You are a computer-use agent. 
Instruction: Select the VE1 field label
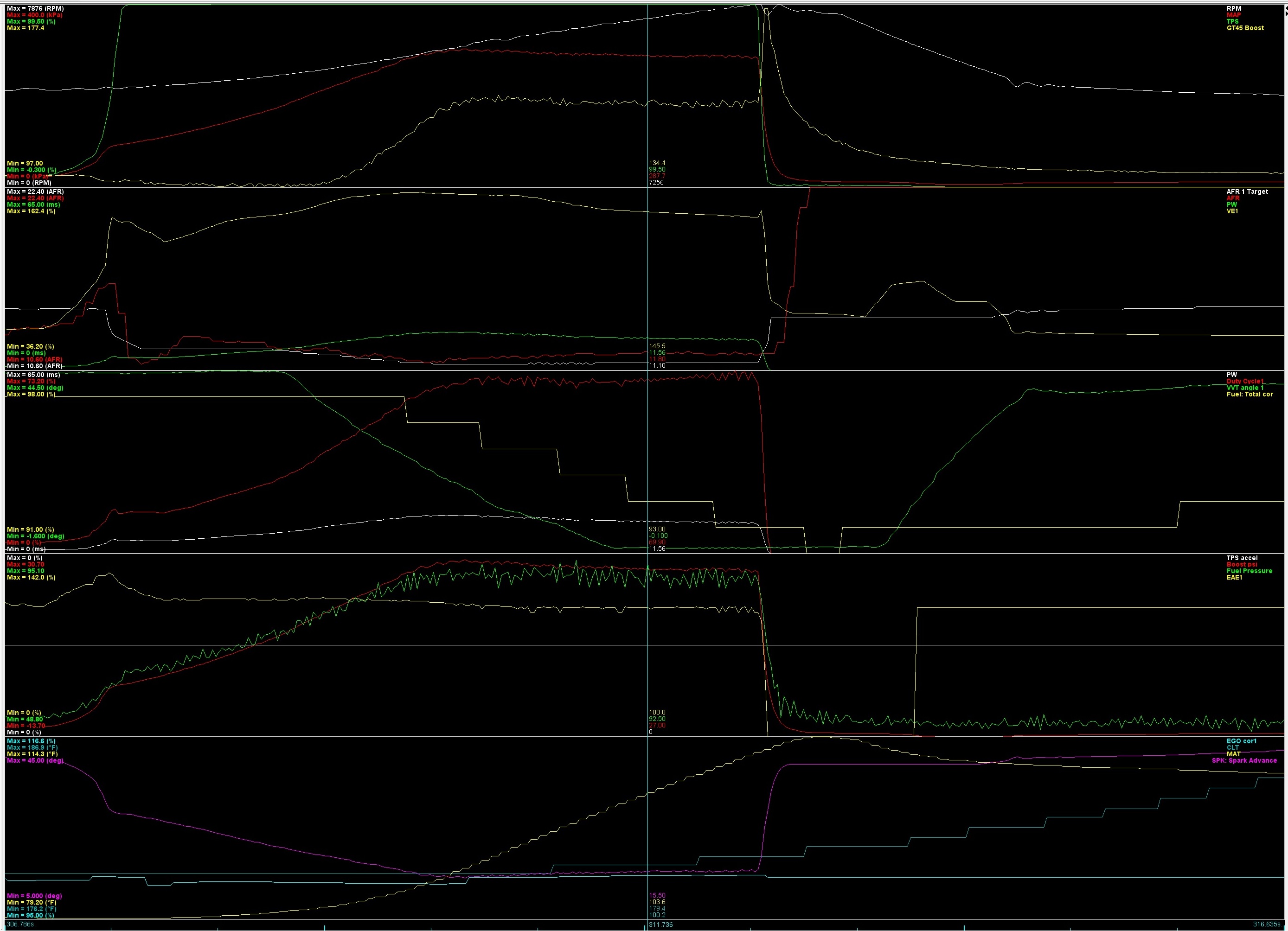[1232, 211]
